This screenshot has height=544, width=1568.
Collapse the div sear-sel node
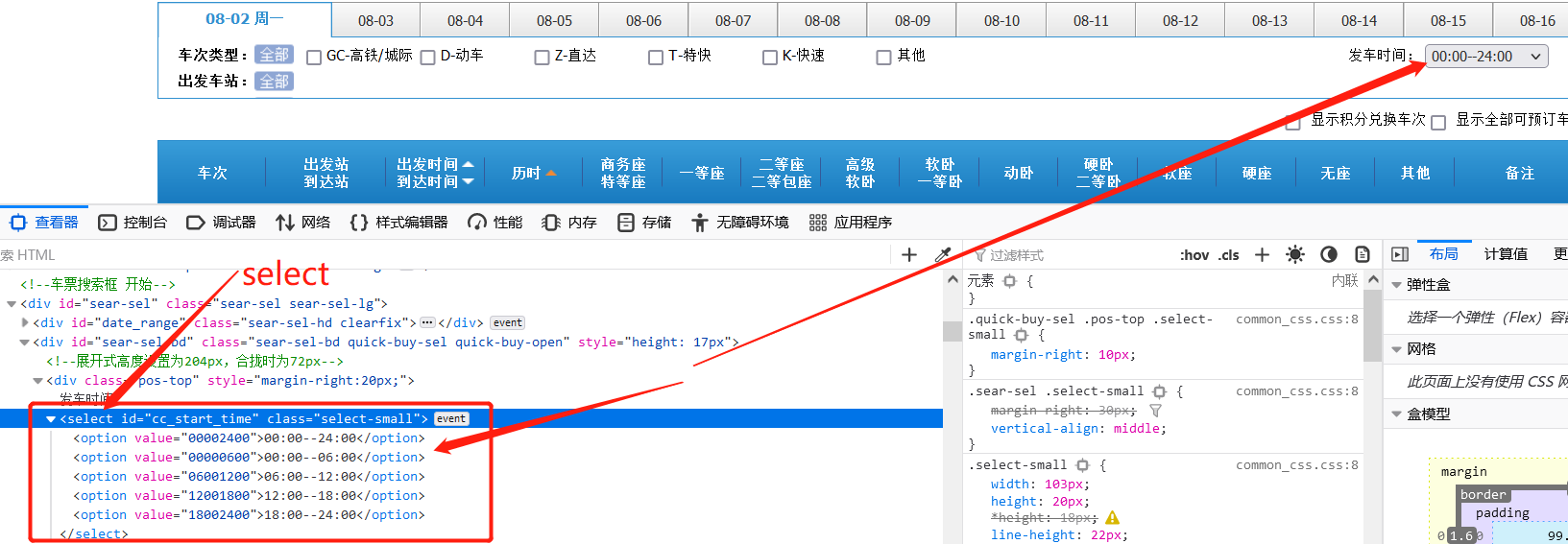click(12, 304)
